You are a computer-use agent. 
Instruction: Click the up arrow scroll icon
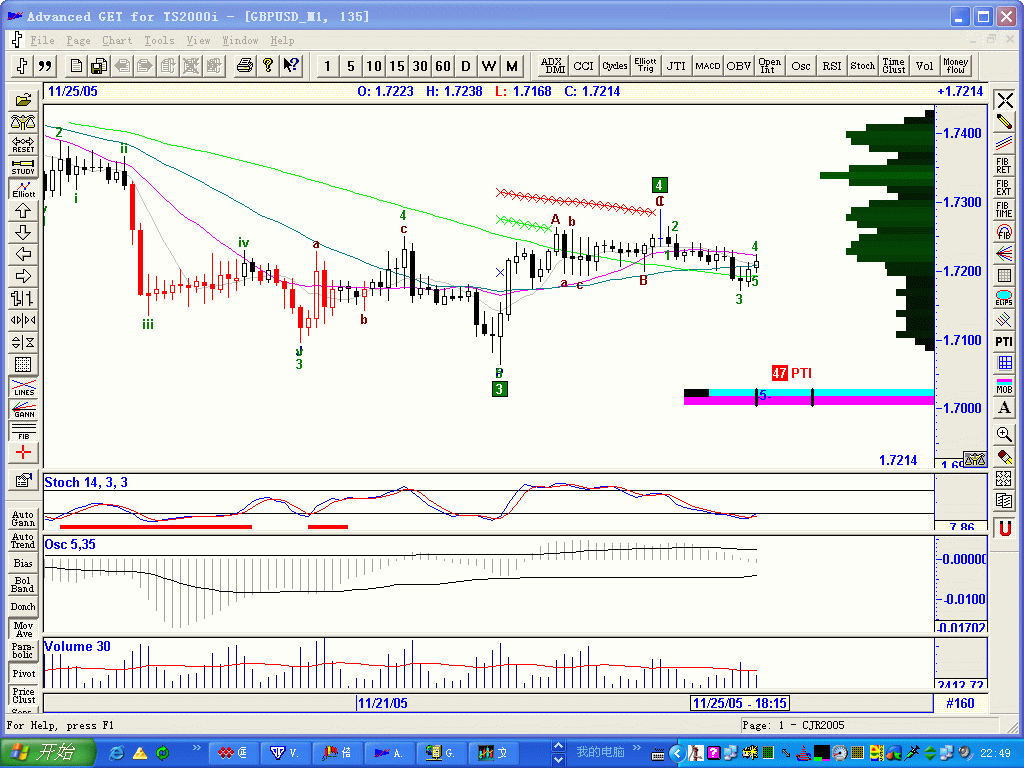click(23, 211)
